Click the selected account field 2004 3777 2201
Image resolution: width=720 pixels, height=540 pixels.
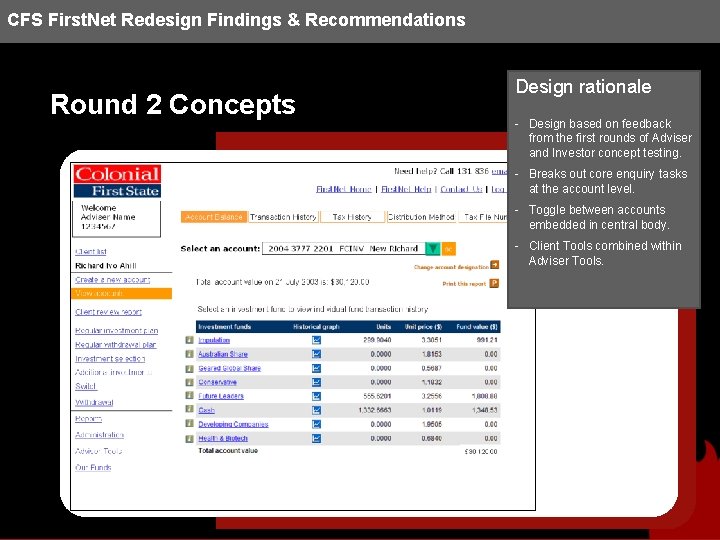pos(343,248)
